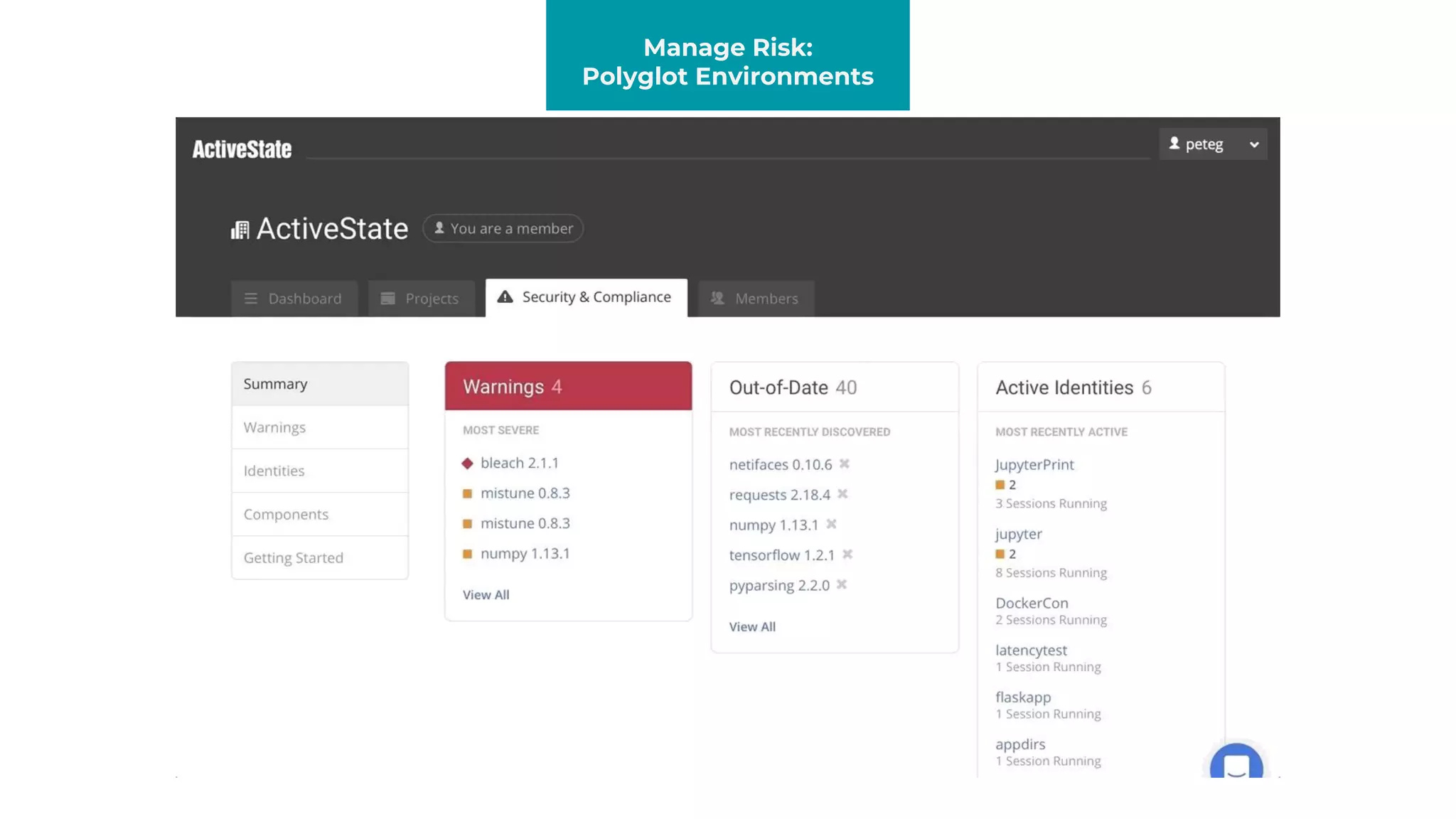Viewport: 1456px width, 819px height.
Task: Click the ActiveState organization title
Action: [x=332, y=229]
